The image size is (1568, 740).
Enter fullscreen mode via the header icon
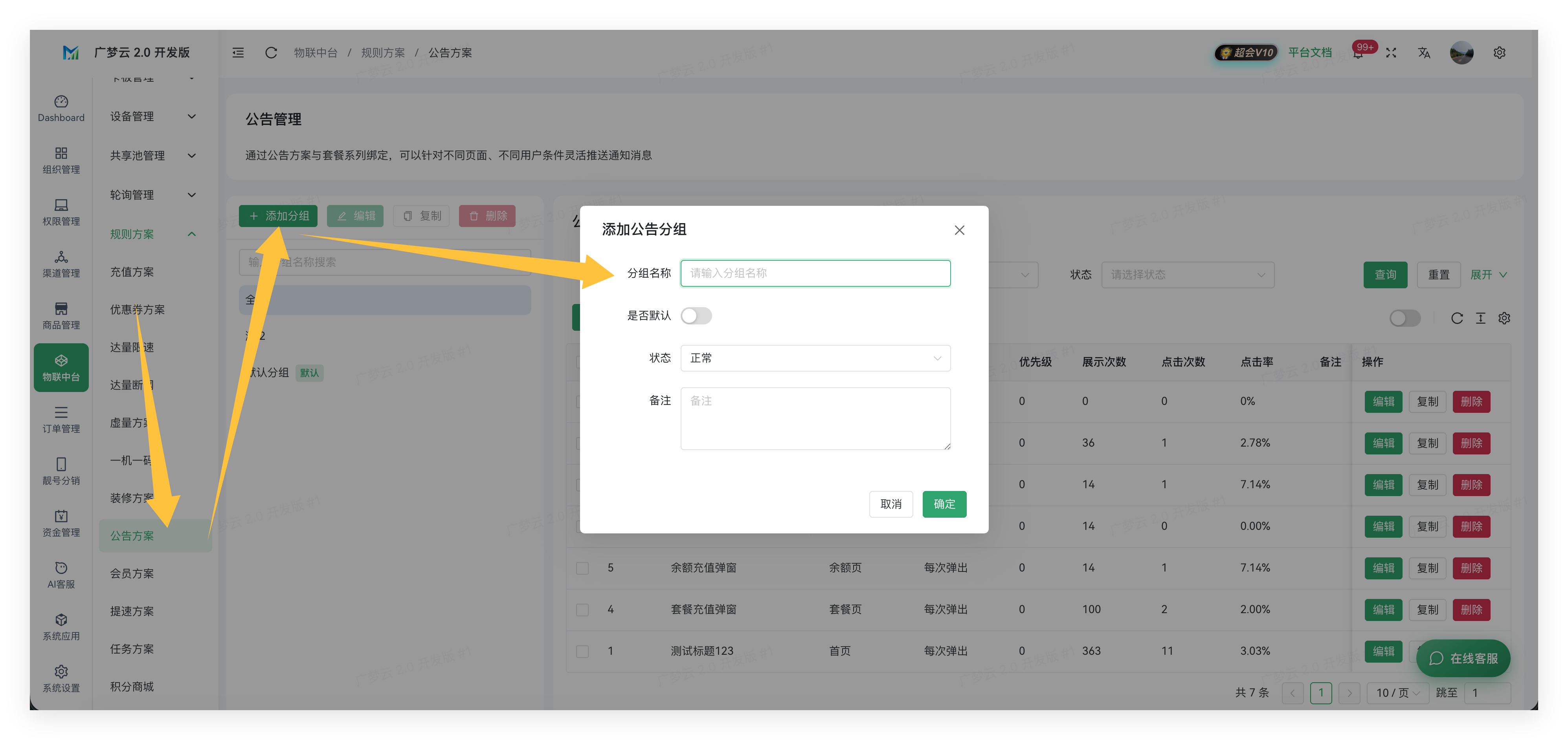pos(1391,53)
